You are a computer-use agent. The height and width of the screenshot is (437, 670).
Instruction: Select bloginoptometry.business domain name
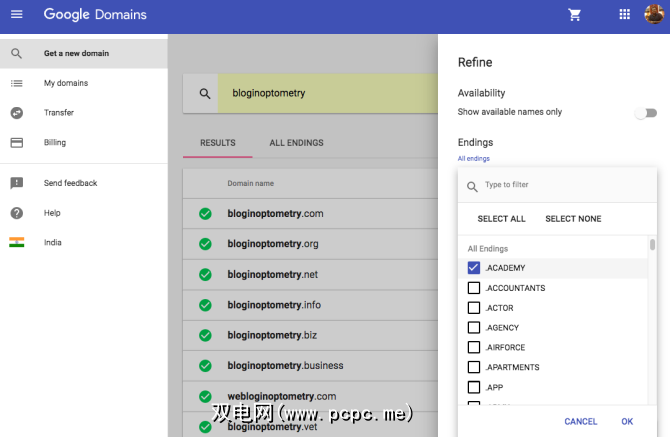285,366
